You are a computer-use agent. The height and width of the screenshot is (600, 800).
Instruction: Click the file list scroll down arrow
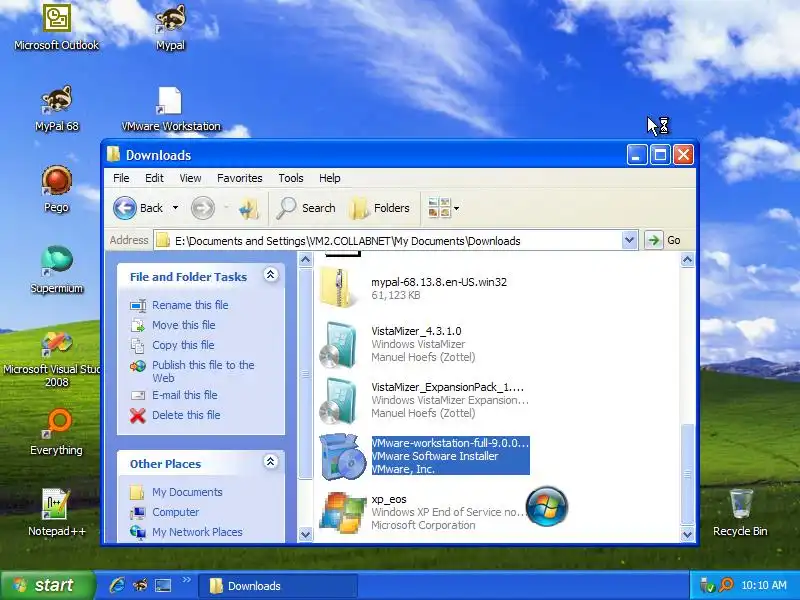click(687, 534)
